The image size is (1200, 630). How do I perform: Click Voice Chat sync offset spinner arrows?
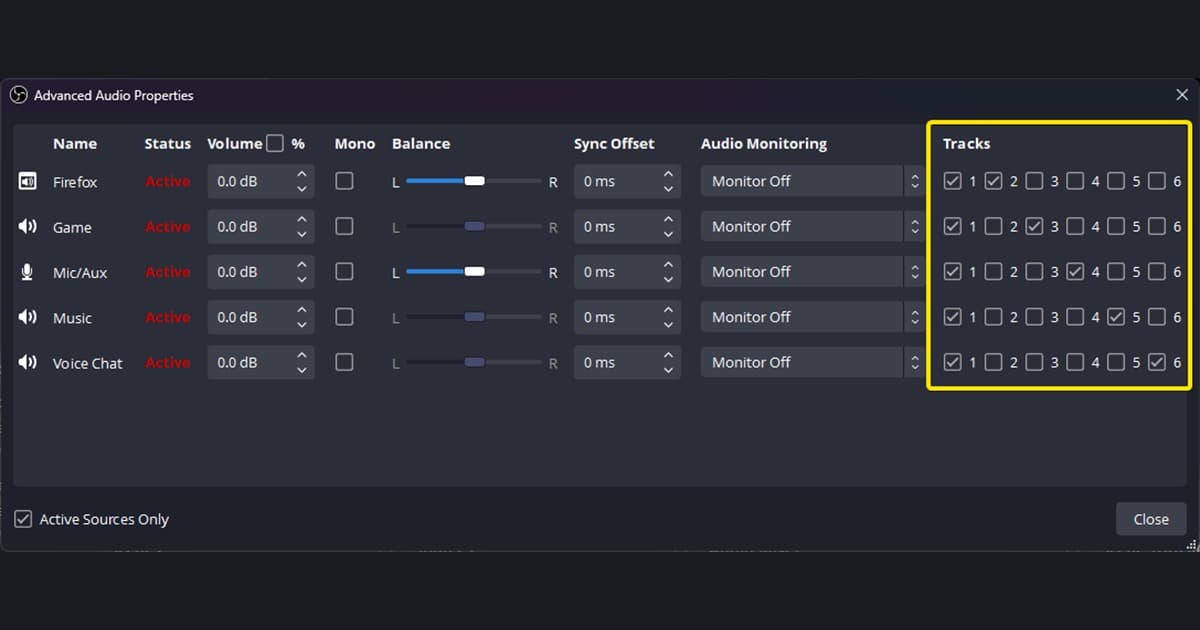[x=668, y=362]
